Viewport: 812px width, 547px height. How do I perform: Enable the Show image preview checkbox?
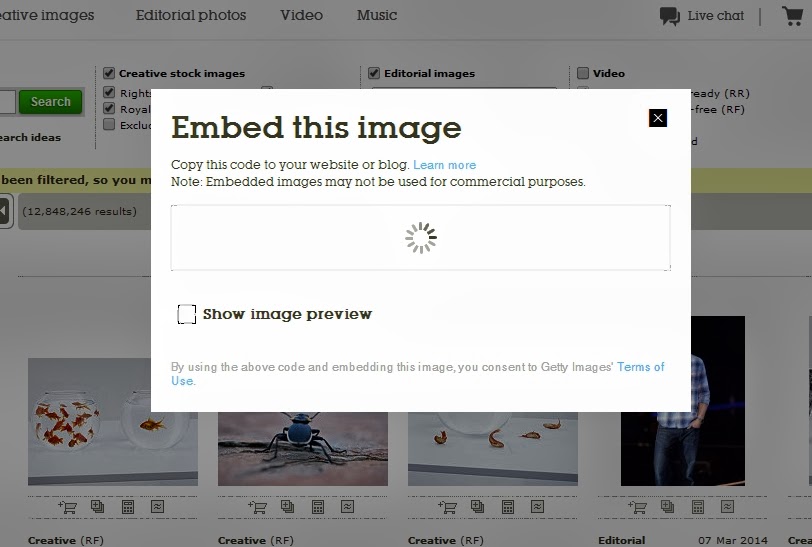pos(187,315)
